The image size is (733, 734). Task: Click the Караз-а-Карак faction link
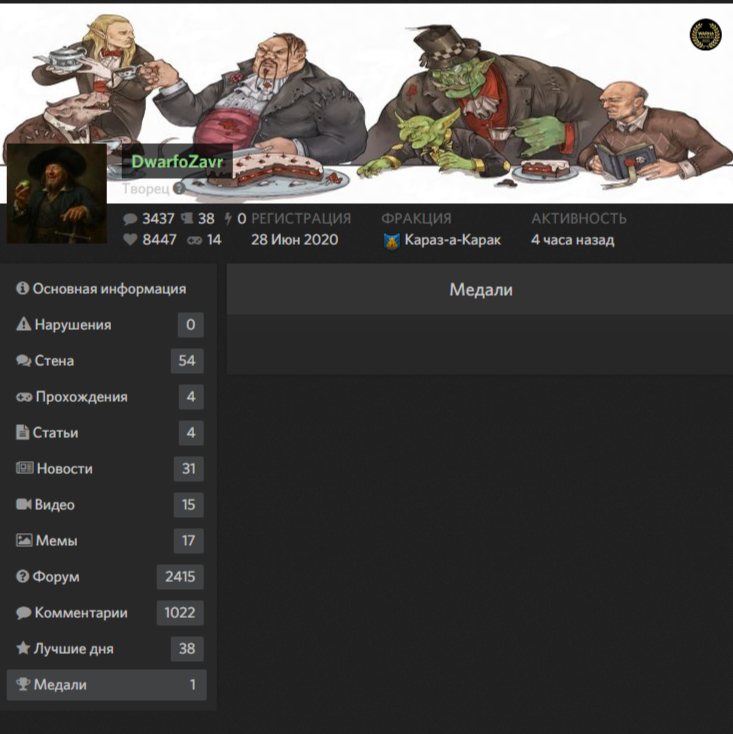(x=452, y=240)
